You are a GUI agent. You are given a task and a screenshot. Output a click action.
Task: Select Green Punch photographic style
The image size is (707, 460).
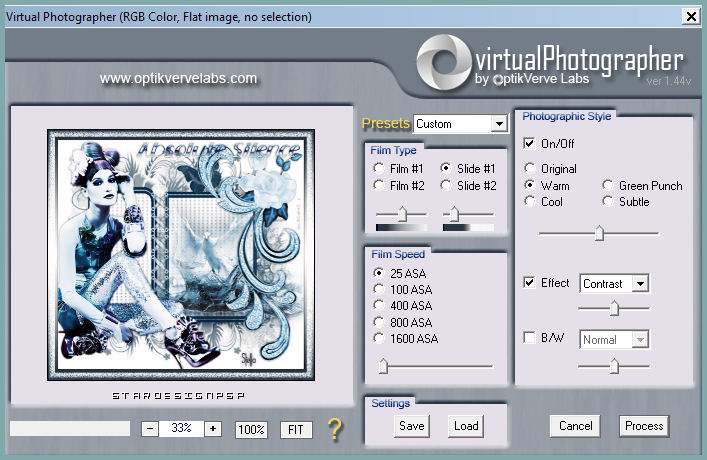608,185
